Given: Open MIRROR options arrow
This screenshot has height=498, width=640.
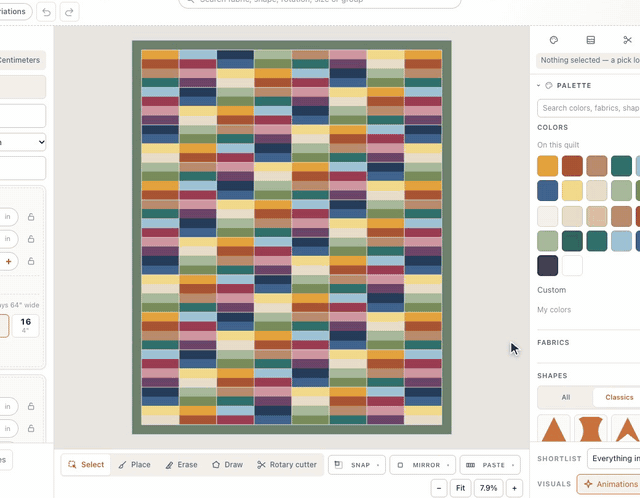Looking at the screenshot, I should [x=448, y=465].
